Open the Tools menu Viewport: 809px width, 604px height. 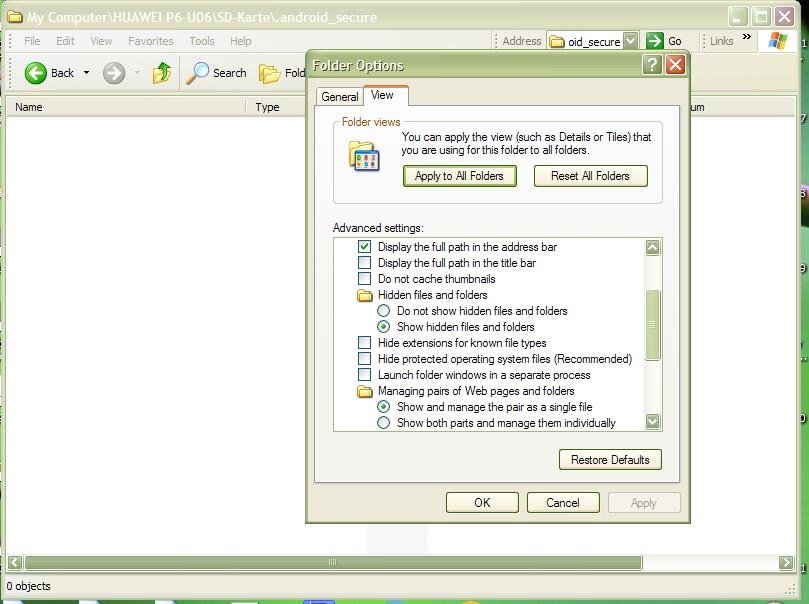point(202,41)
